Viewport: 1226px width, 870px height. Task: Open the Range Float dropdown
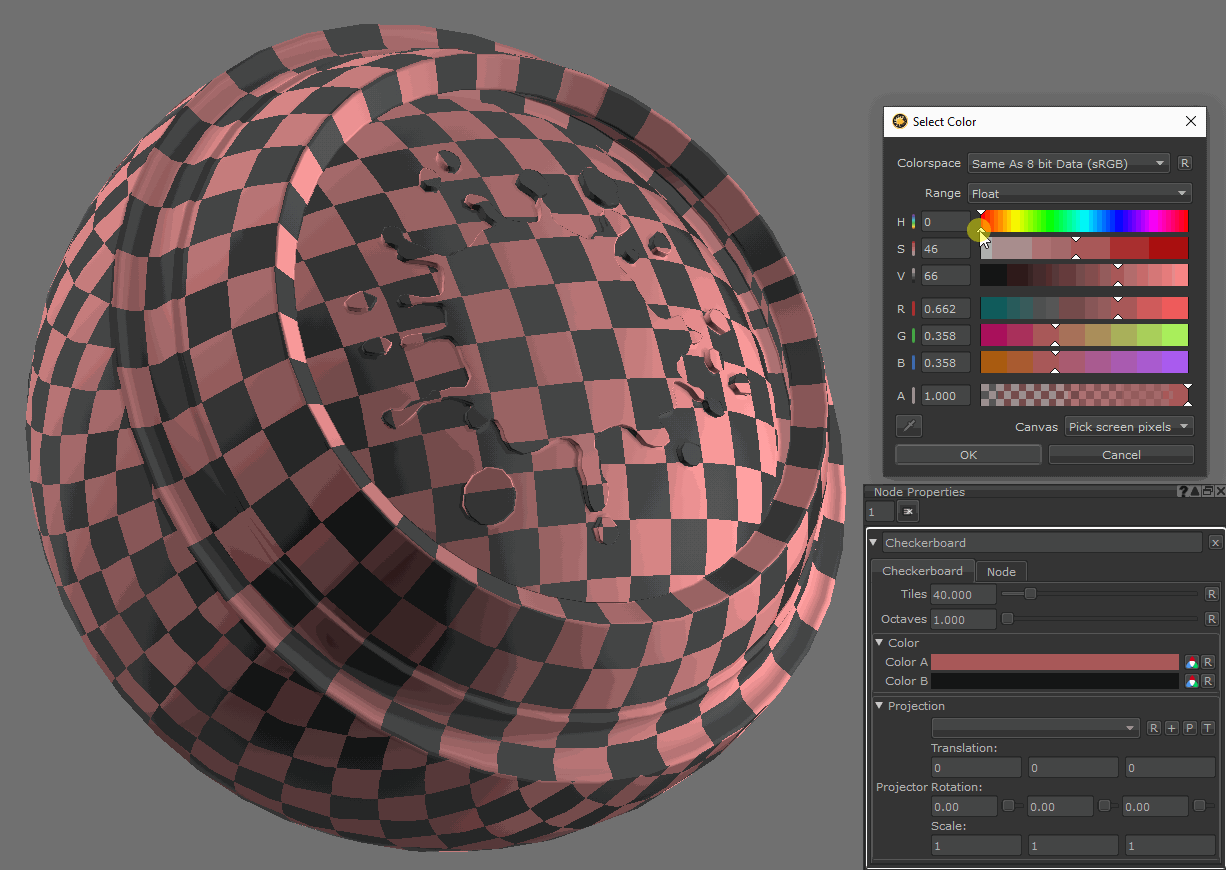pyautogui.click(x=1079, y=193)
